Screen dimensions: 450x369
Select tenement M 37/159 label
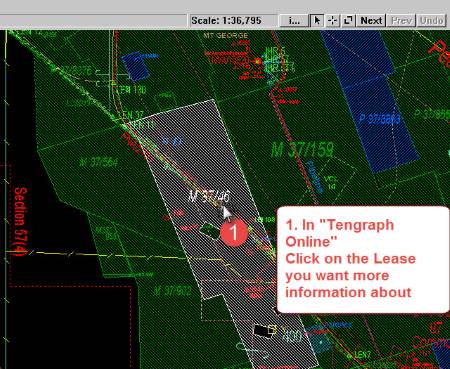(302, 149)
